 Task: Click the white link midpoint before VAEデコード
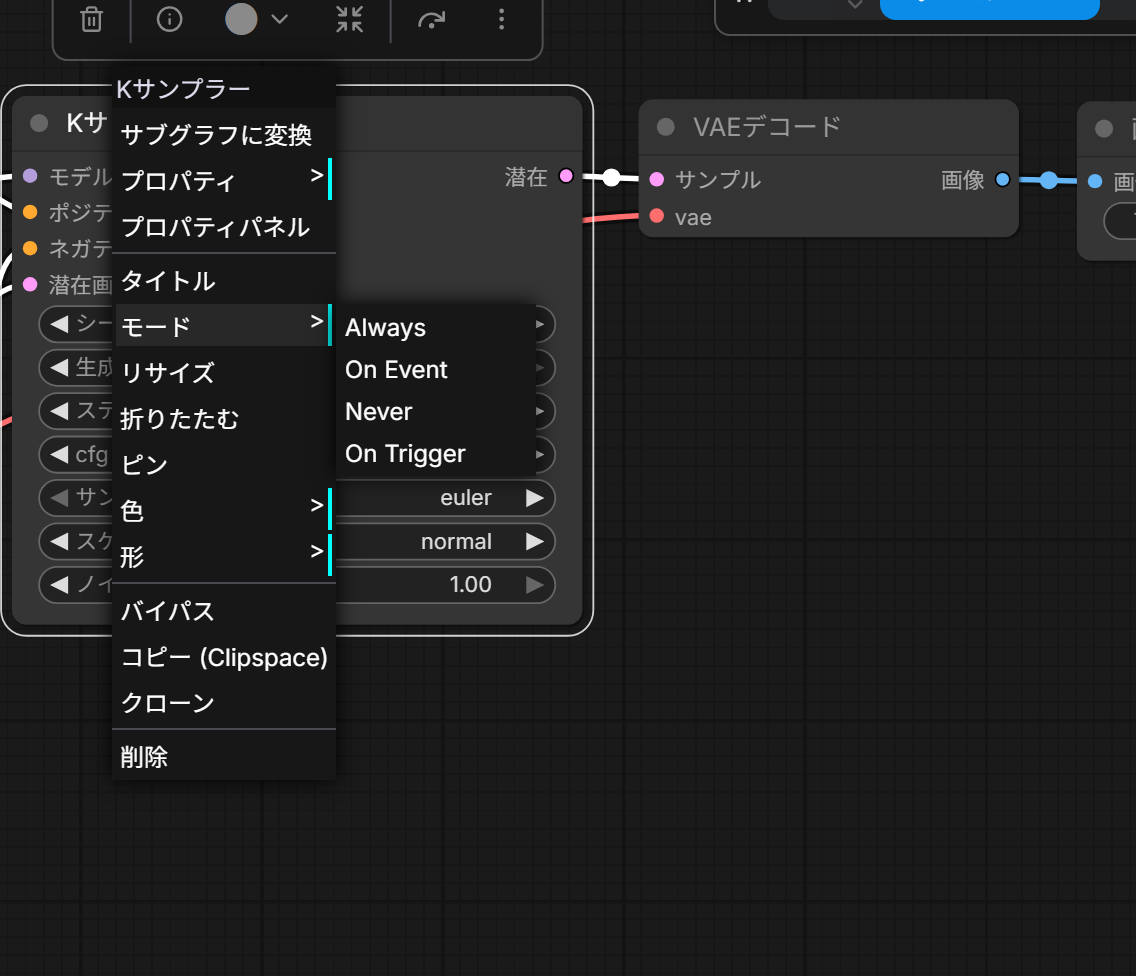(x=611, y=177)
